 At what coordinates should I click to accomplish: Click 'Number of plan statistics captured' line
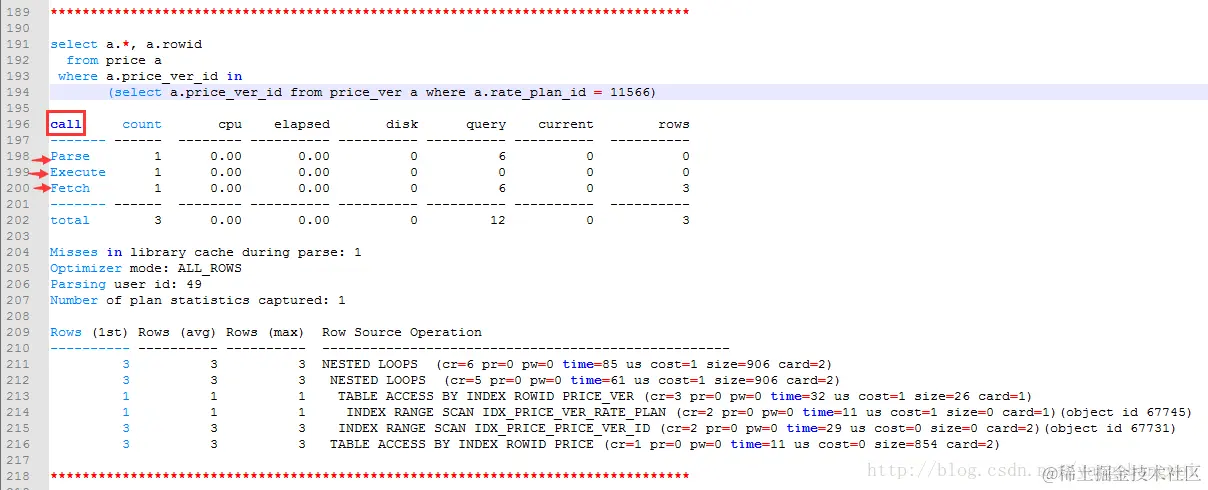pyautogui.click(x=198, y=300)
